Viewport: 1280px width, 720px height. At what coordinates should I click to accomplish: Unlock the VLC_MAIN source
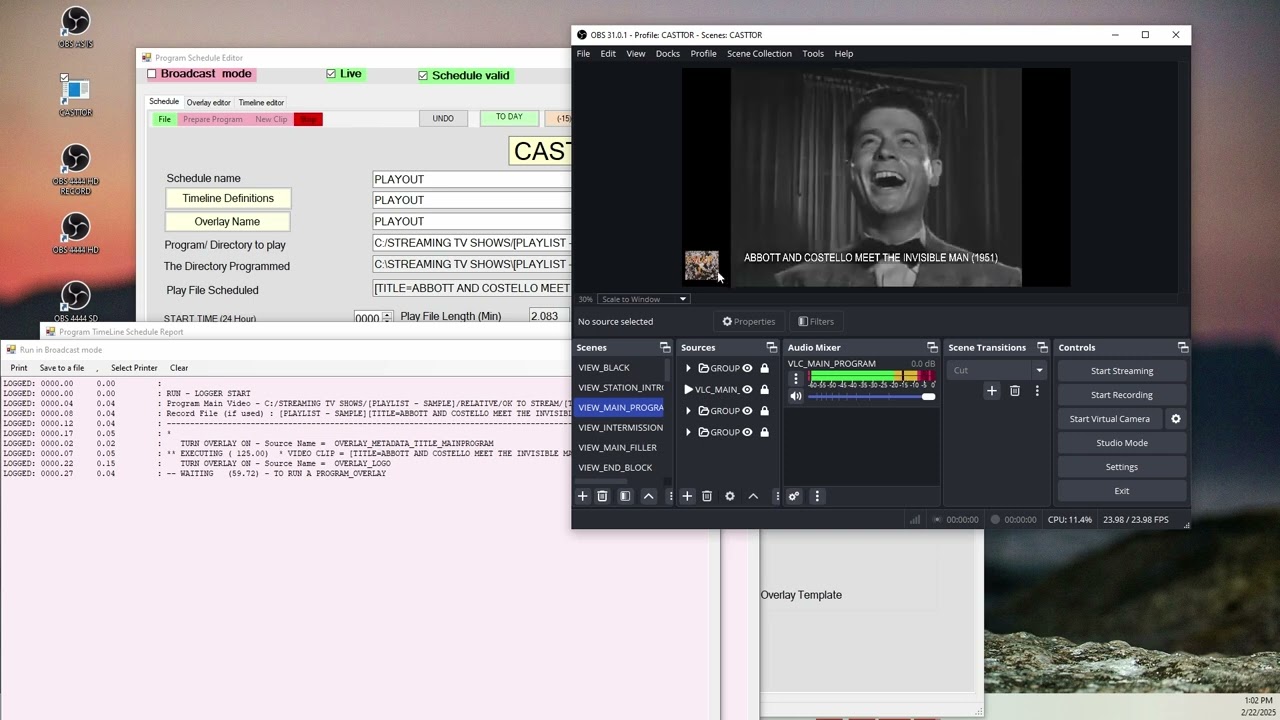tap(764, 390)
